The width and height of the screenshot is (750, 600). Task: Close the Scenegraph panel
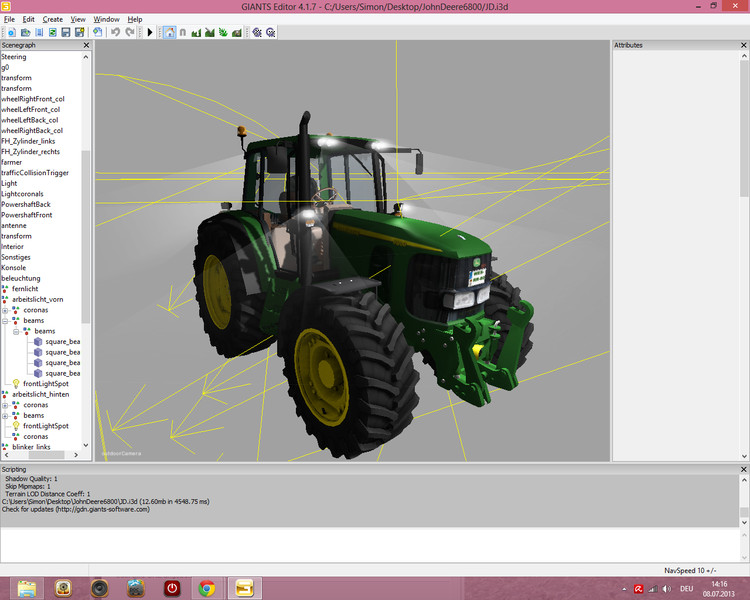[x=86, y=45]
